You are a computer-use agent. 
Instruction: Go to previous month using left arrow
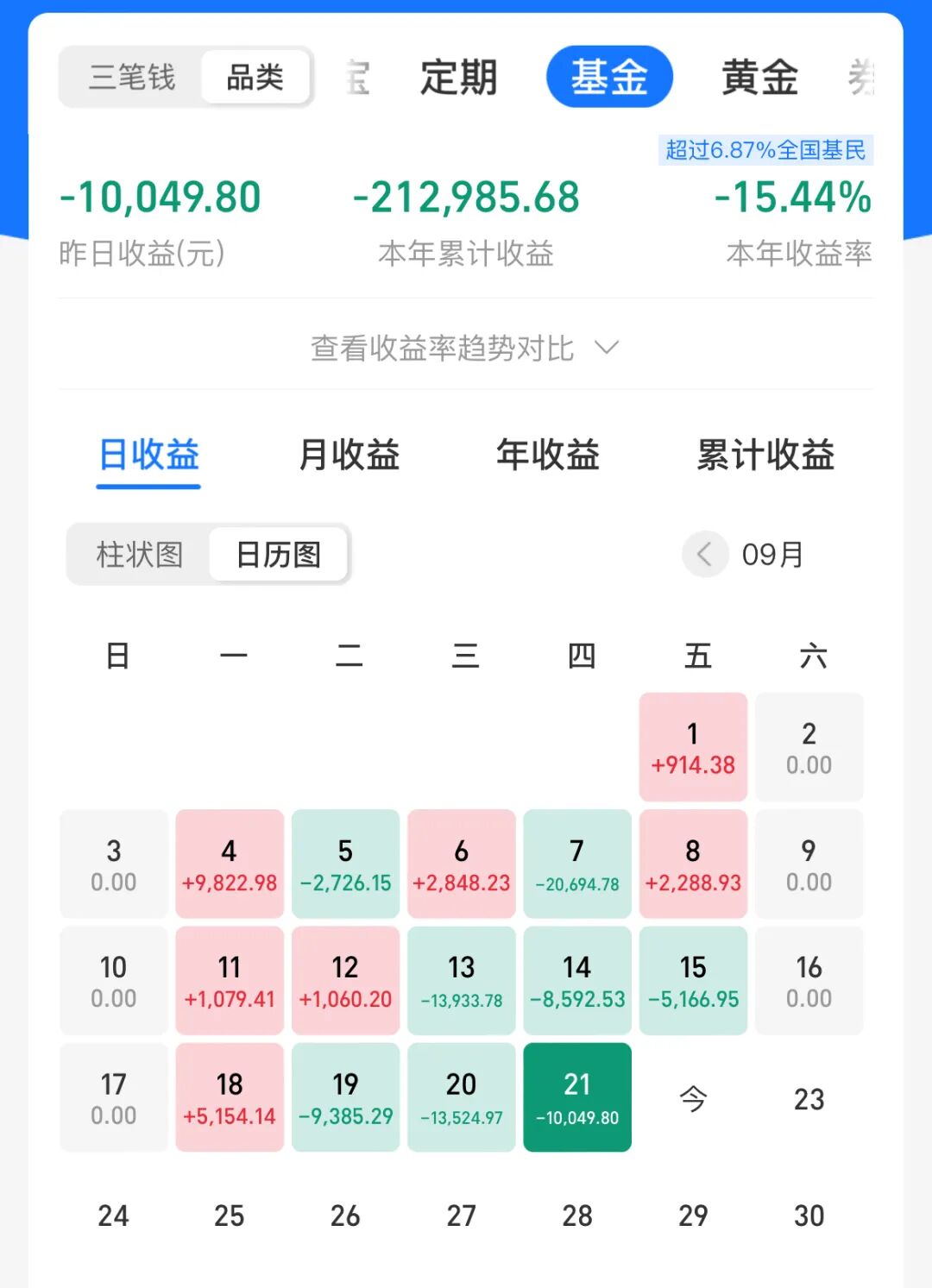[x=705, y=554]
